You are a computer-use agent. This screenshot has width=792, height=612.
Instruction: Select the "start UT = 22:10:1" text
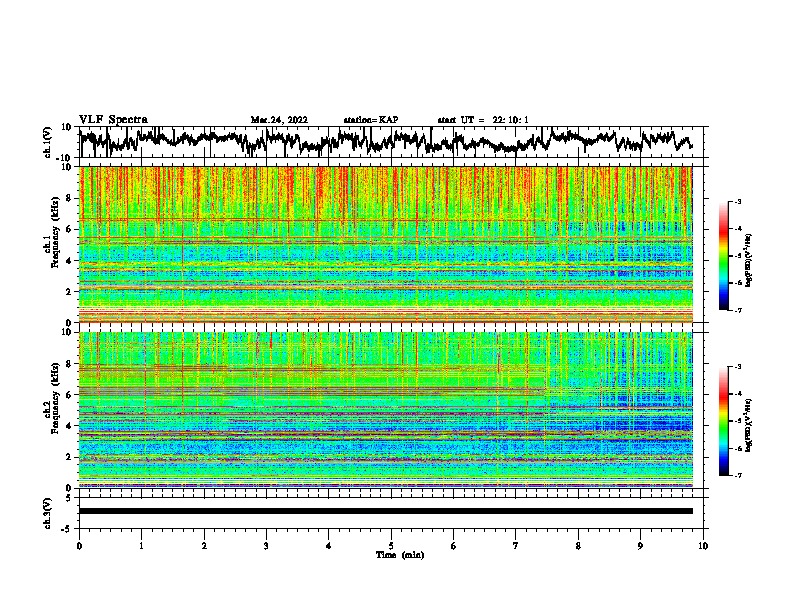[483, 120]
